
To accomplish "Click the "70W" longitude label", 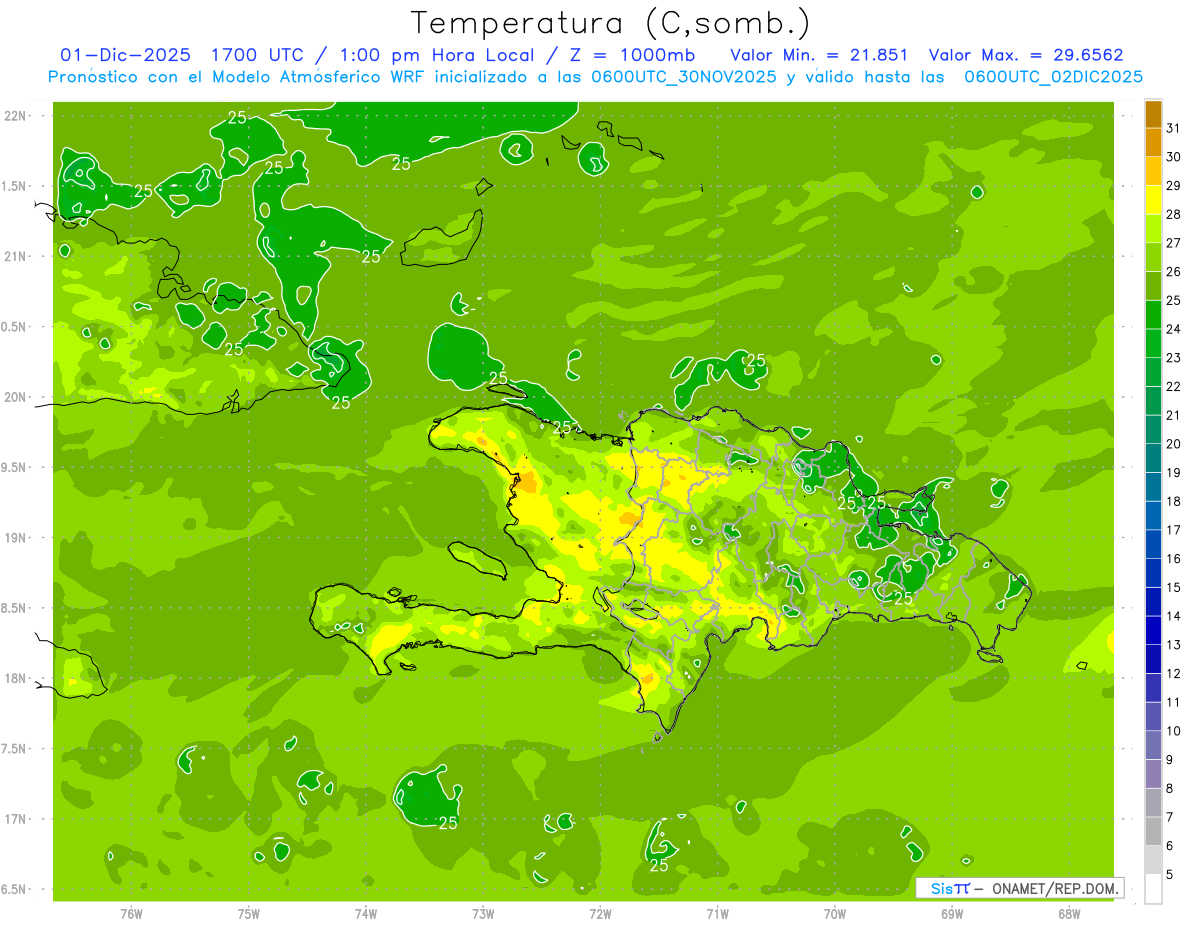I will click(x=835, y=914).
